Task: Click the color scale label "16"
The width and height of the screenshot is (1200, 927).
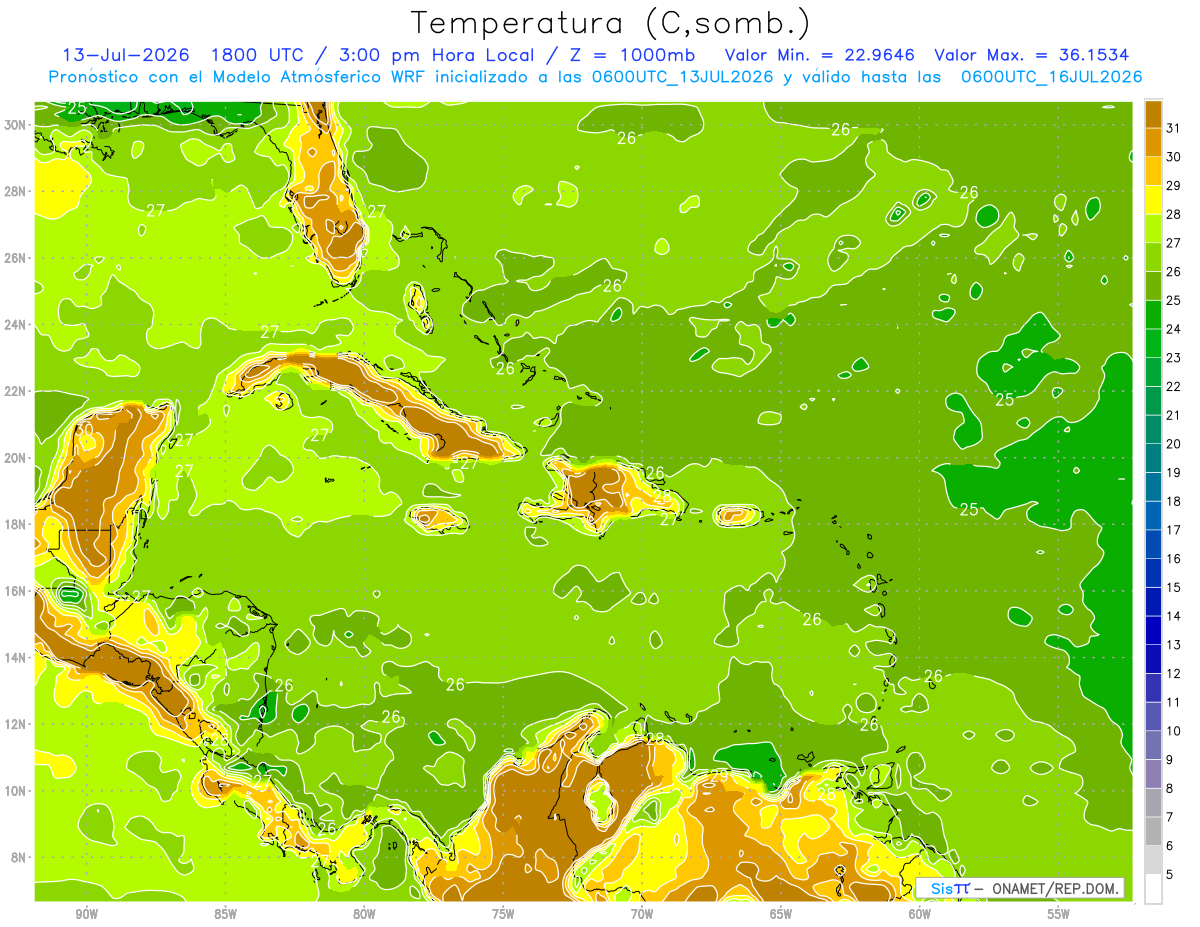Action: (1174, 559)
